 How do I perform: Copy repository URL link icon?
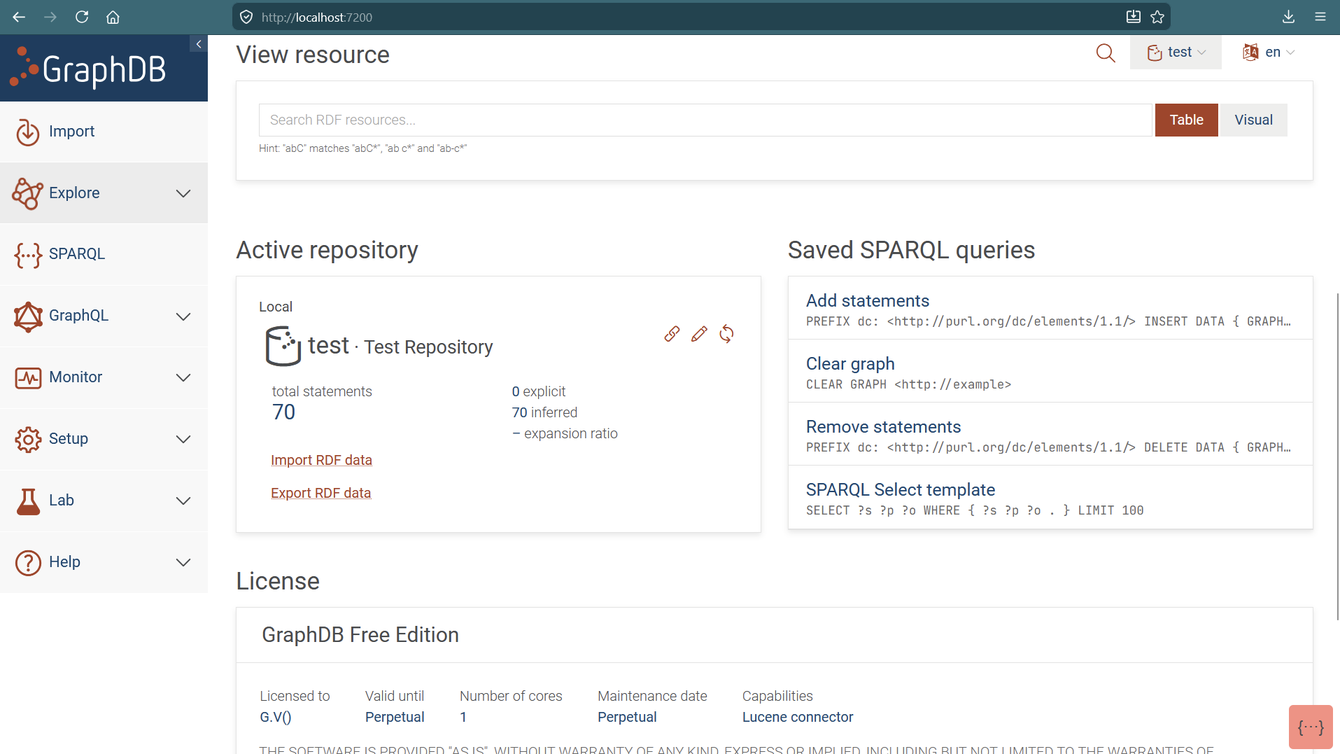672,334
